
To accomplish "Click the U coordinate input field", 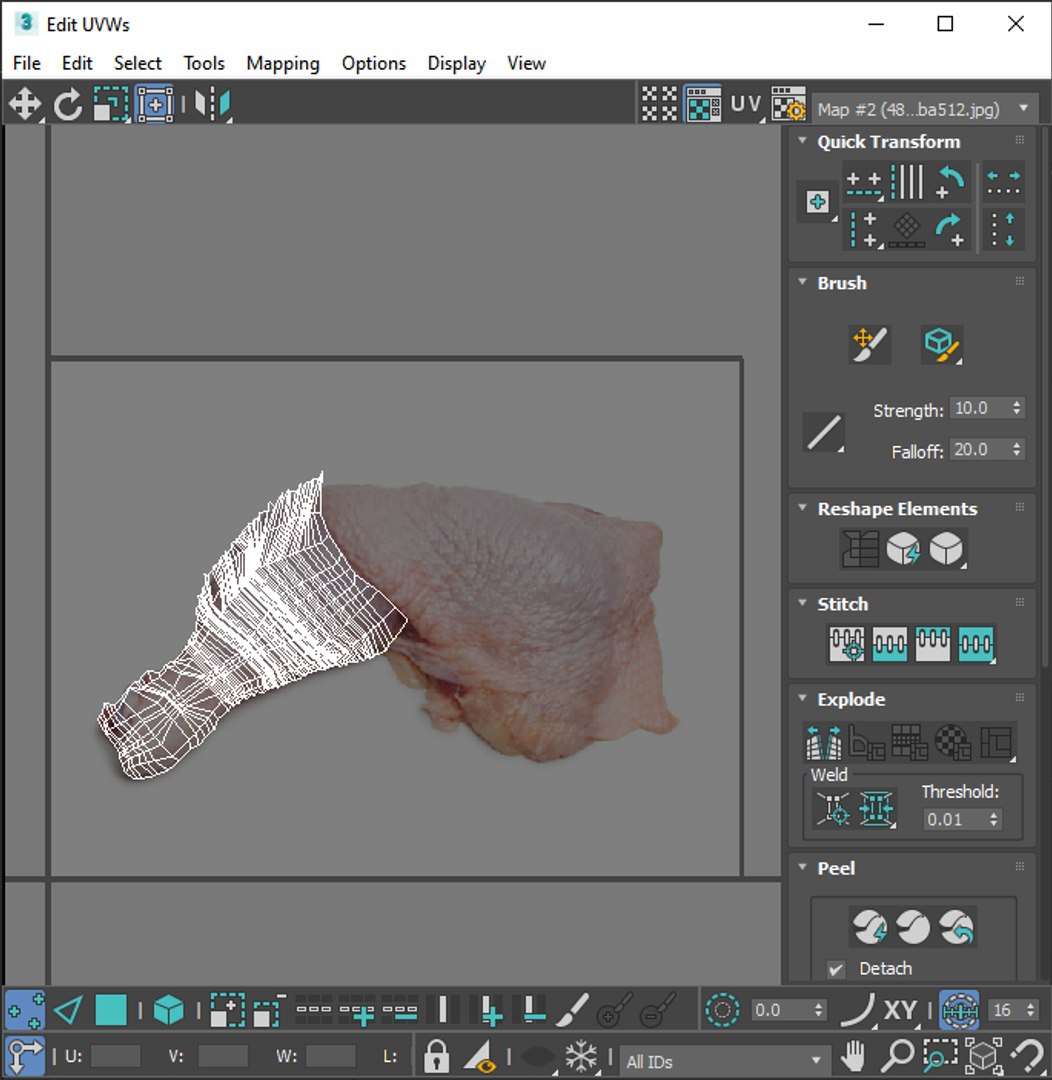I will click(x=115, y=1057).
